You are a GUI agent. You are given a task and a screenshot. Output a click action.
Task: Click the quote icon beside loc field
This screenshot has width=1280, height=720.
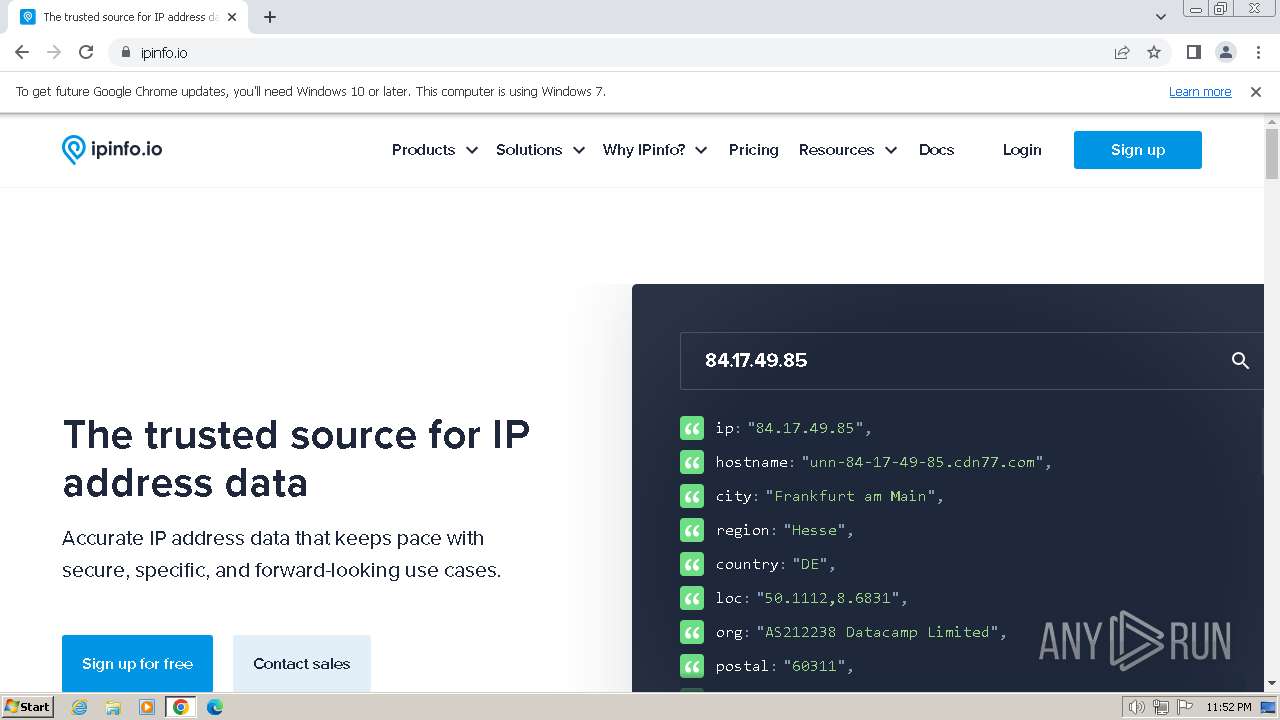click(692, 598)
